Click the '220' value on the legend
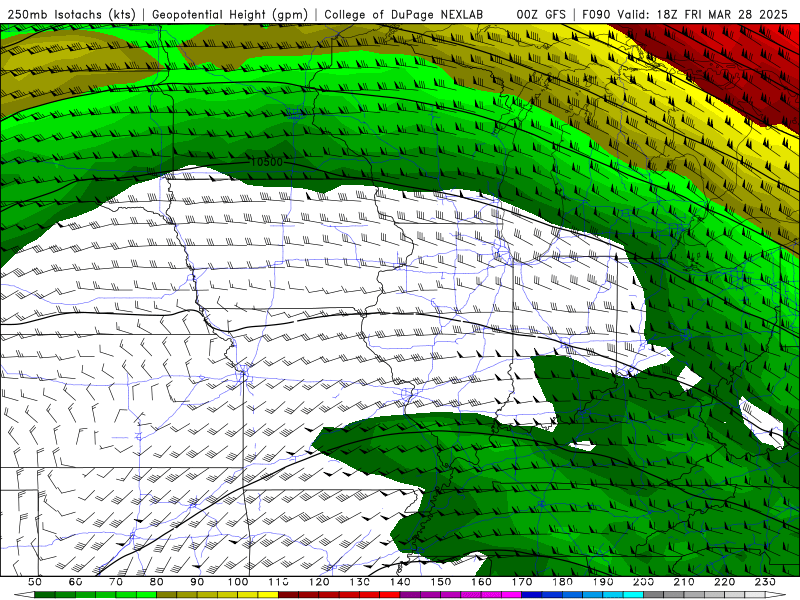The image size is (800, 600). 724,582
